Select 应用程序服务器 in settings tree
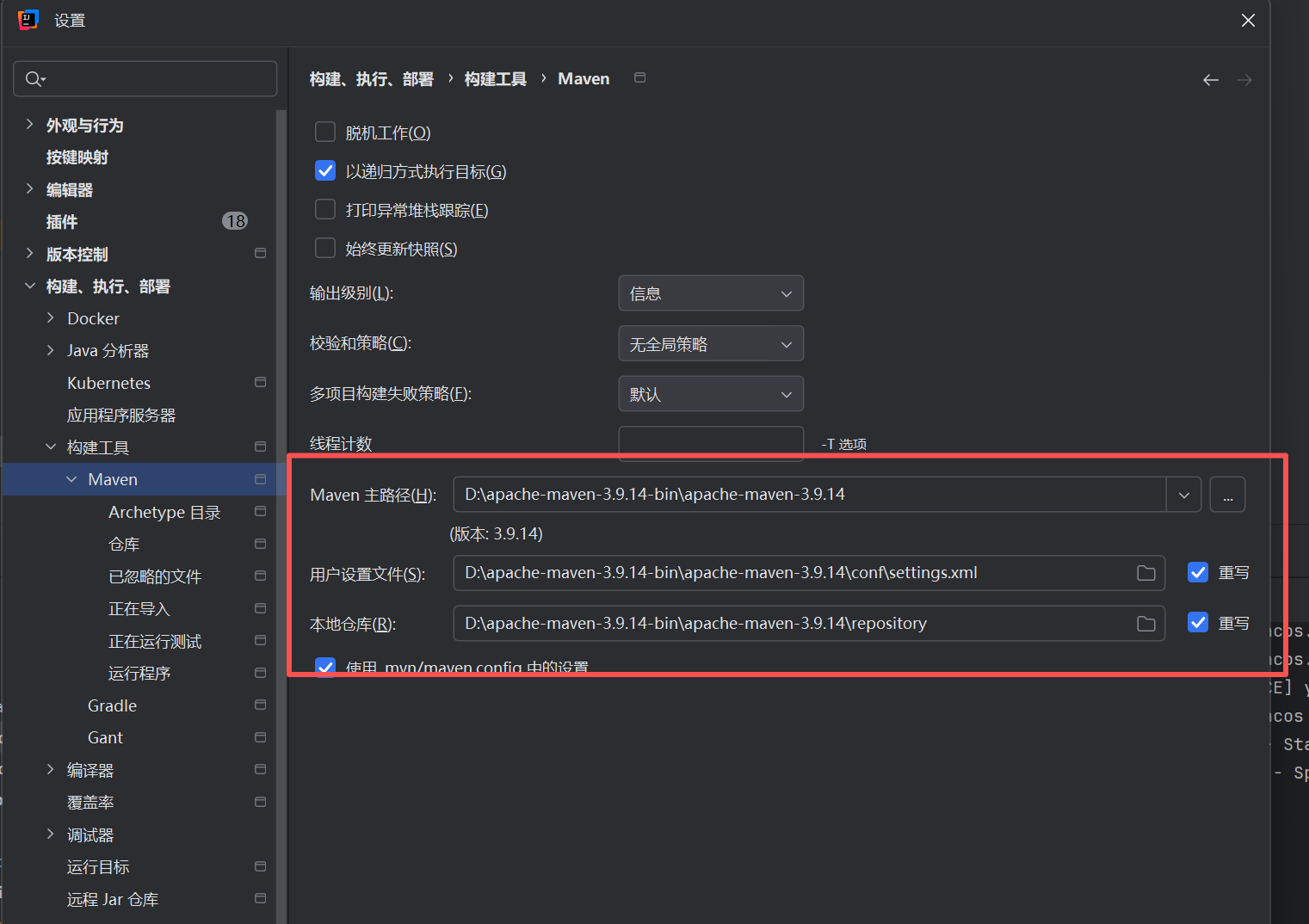1309x924 pixels. (121, 416)
